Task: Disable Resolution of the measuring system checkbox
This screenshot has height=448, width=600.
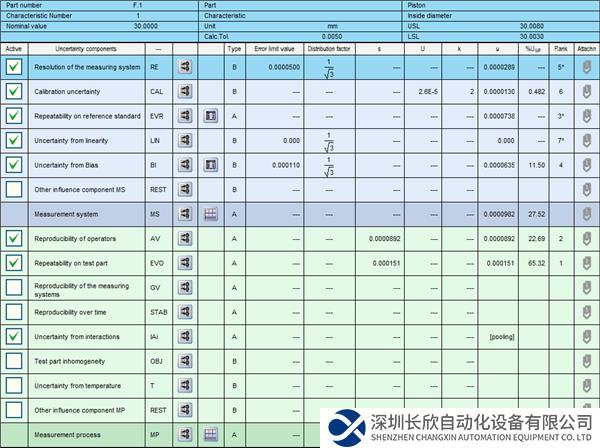Action: click(x=14, y=67)
